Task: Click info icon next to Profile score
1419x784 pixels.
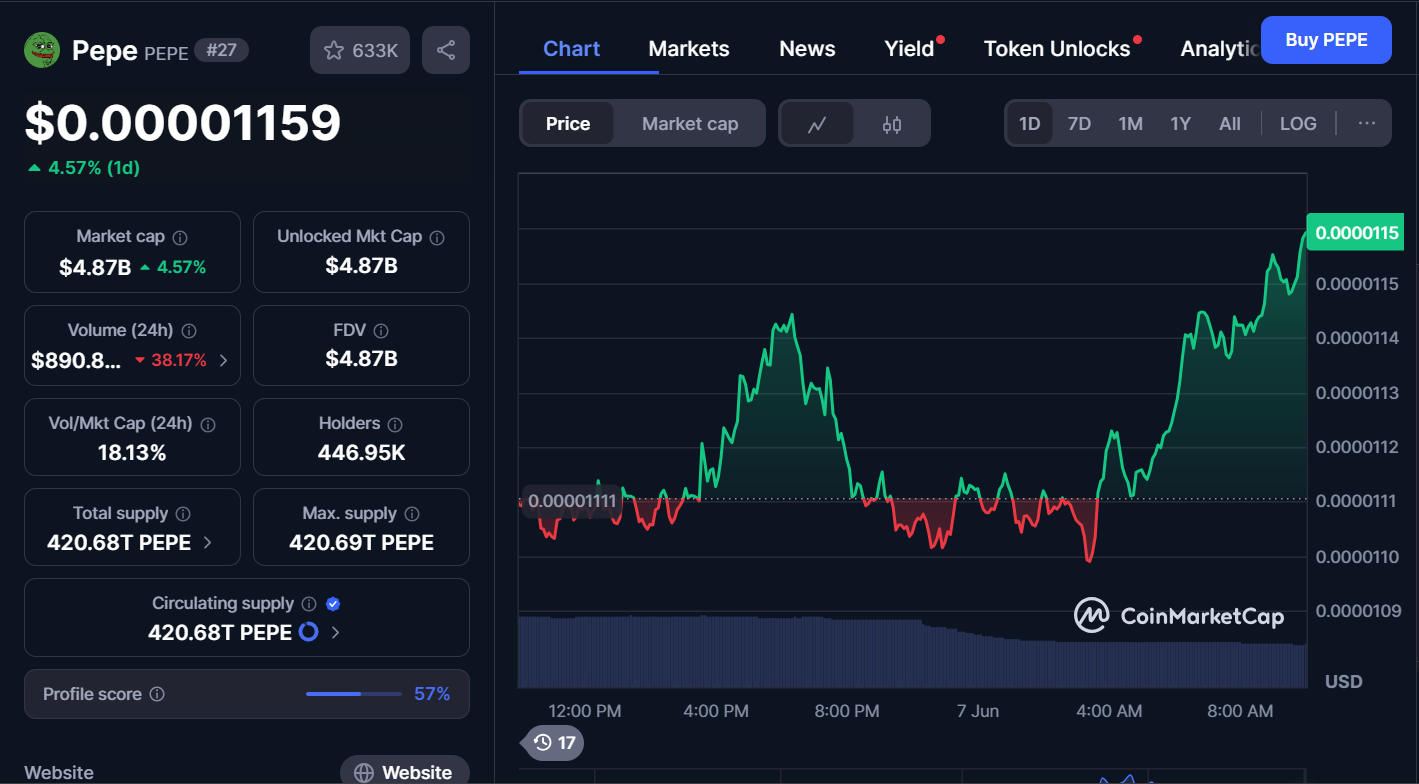Action: pyautogui.click(x=157, y=694)
